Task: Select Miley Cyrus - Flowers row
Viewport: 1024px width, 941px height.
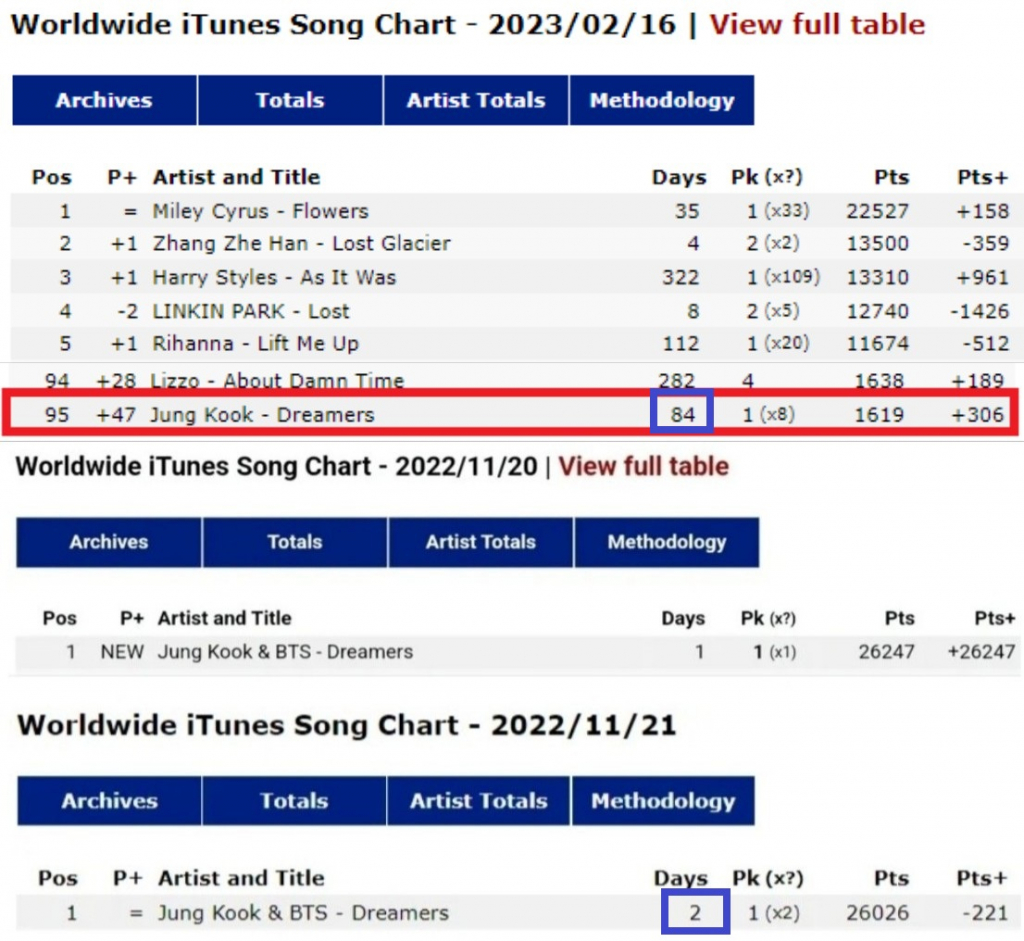Action: click(517, 211)
